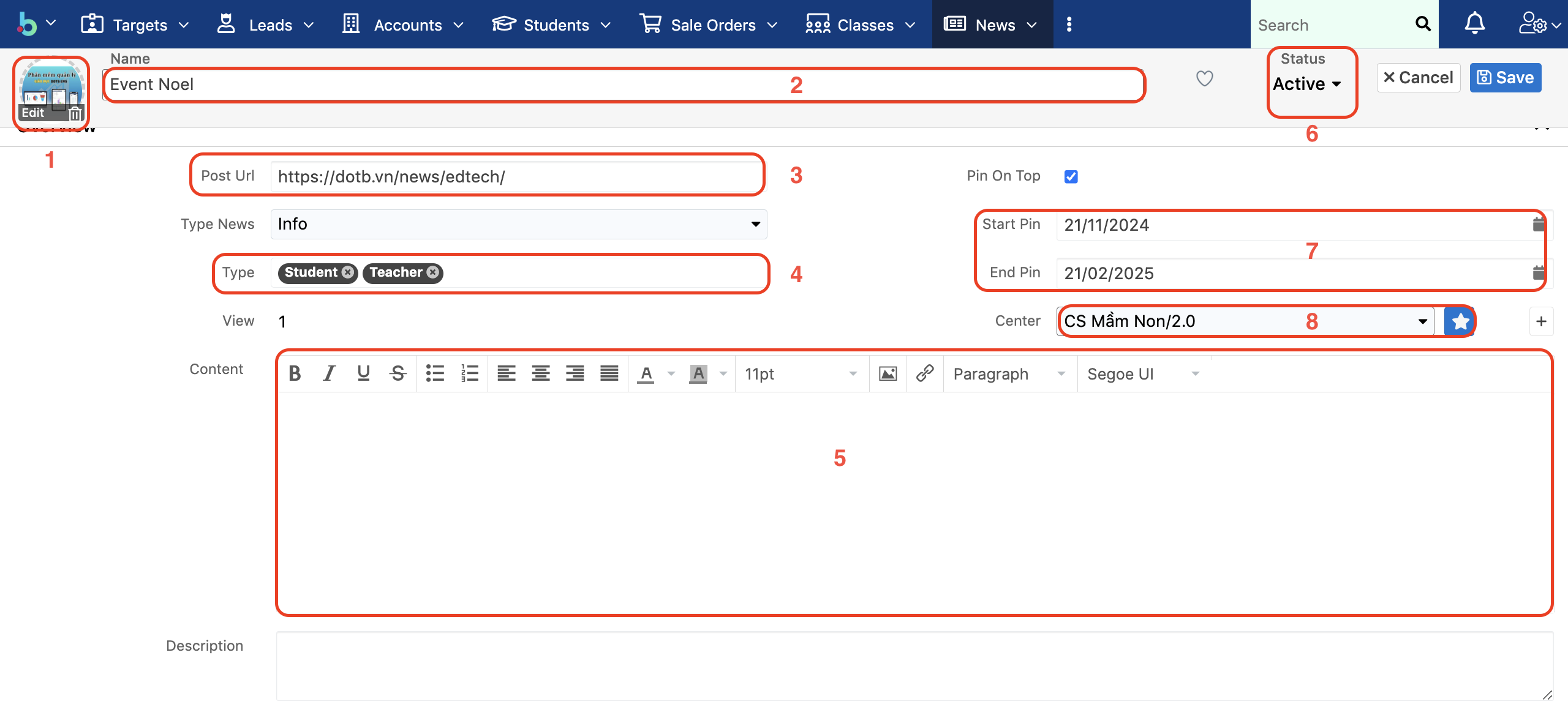Center align the content text

click(540, 373)
